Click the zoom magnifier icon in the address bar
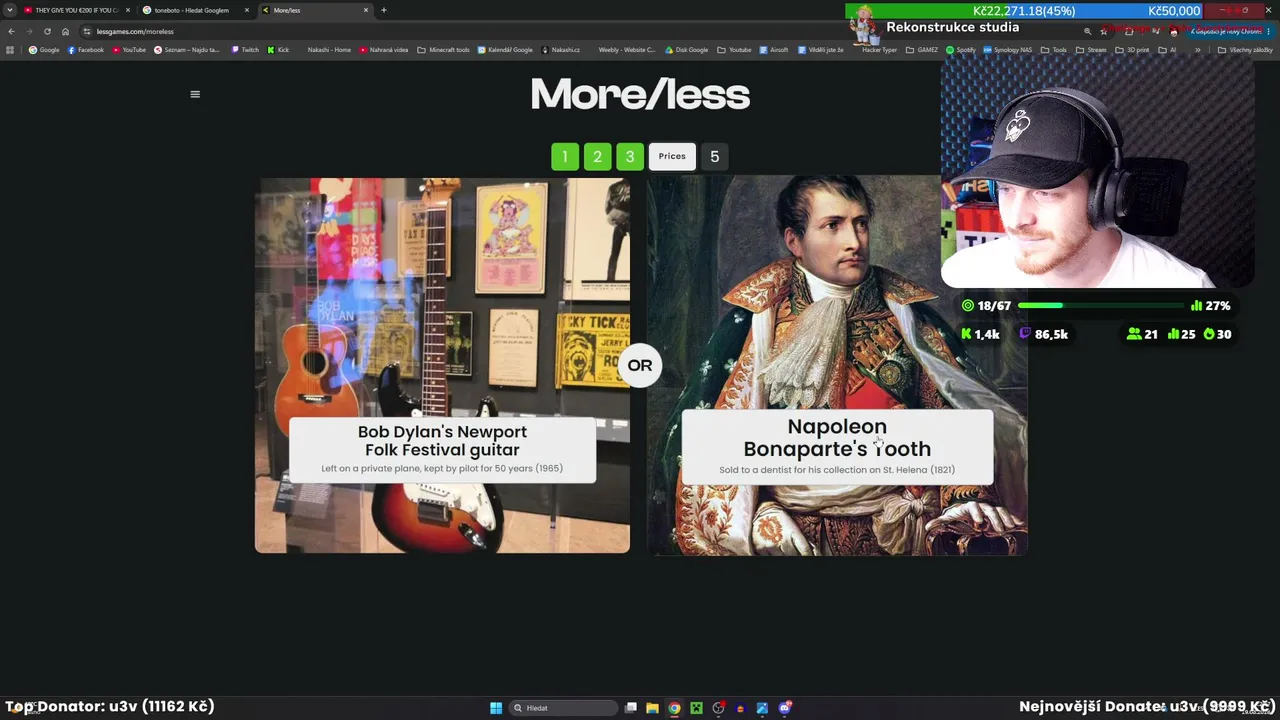Viewport: 1280px width, 720px height. point(1087,31)
